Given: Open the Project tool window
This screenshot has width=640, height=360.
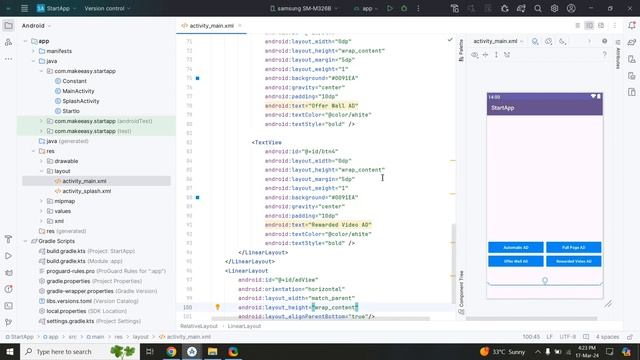Looking at the screenshot, I should (8, 26).
